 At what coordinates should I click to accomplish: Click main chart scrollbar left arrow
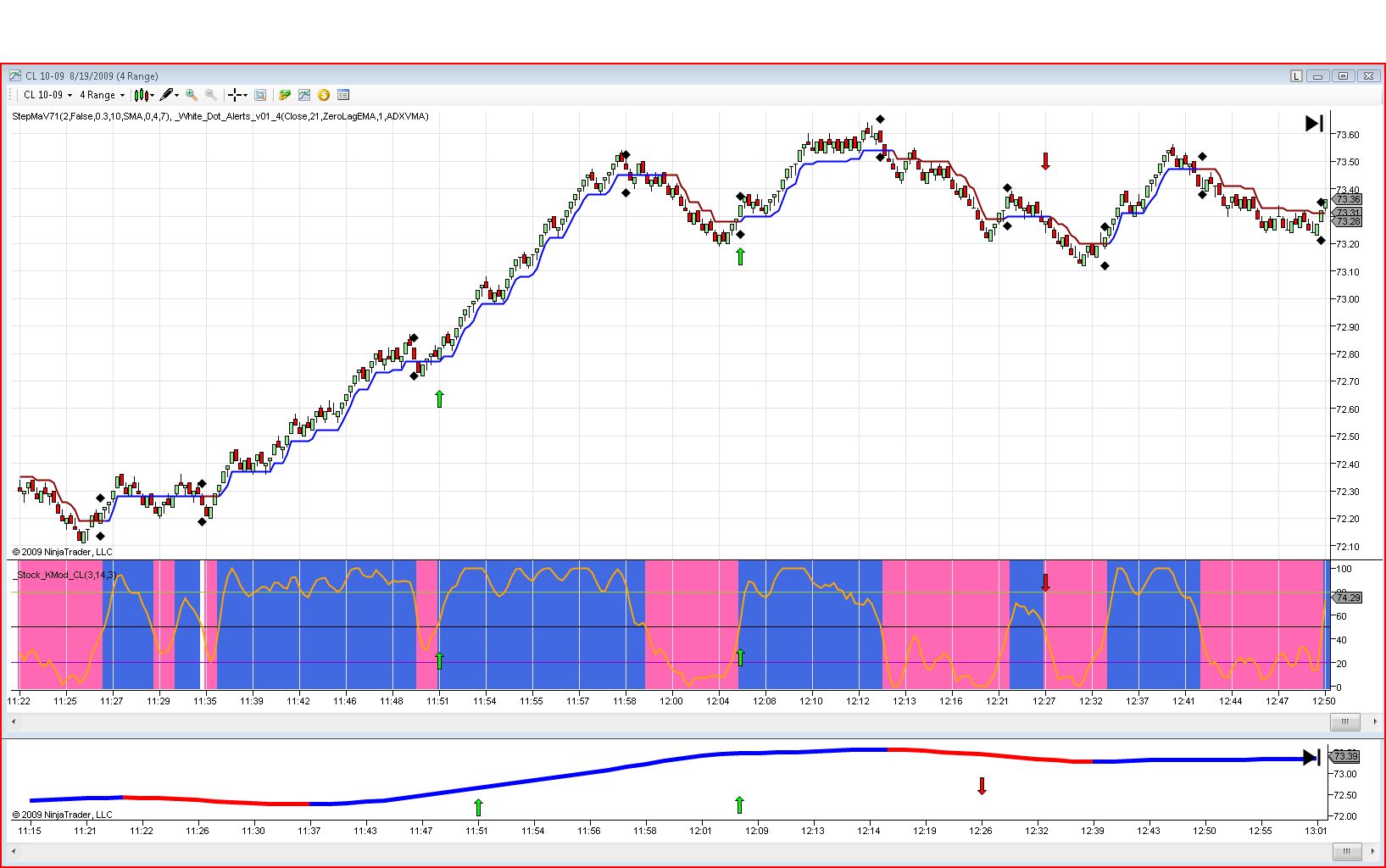(x=14, y=721)
